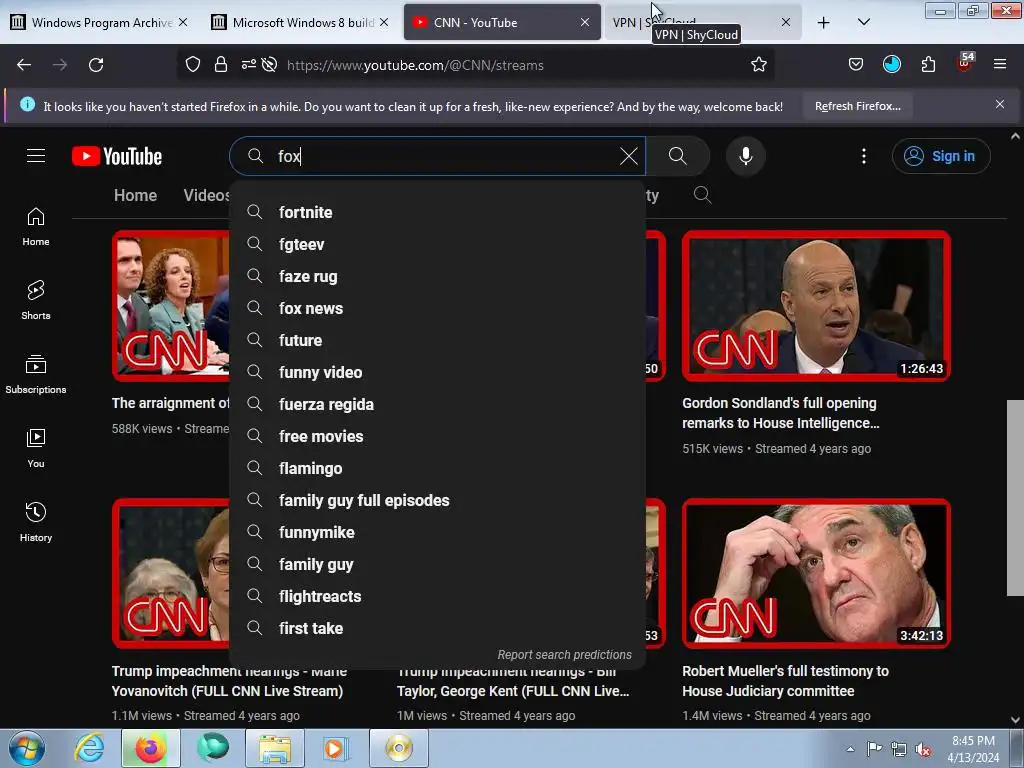Choose the funny video suggestion
The width and height of the screenshot is (1024, 768).
(438, 372)
